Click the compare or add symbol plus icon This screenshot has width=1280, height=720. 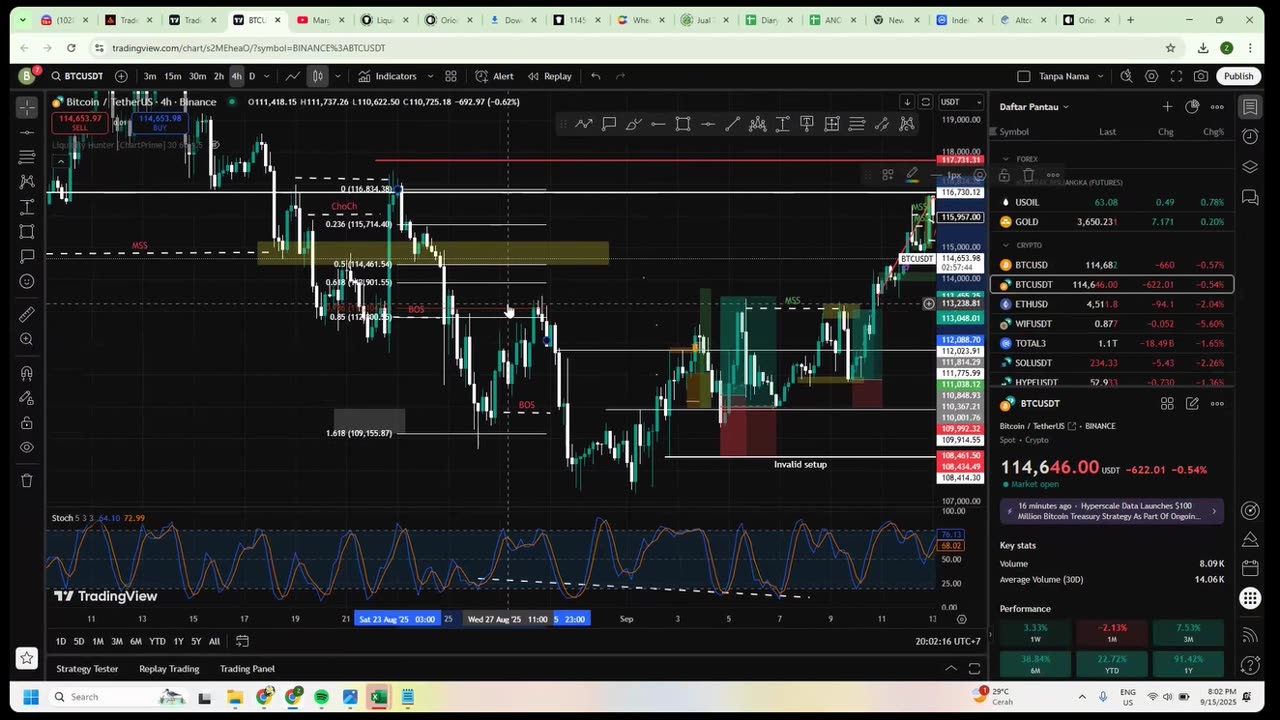(x=121, y=76)
